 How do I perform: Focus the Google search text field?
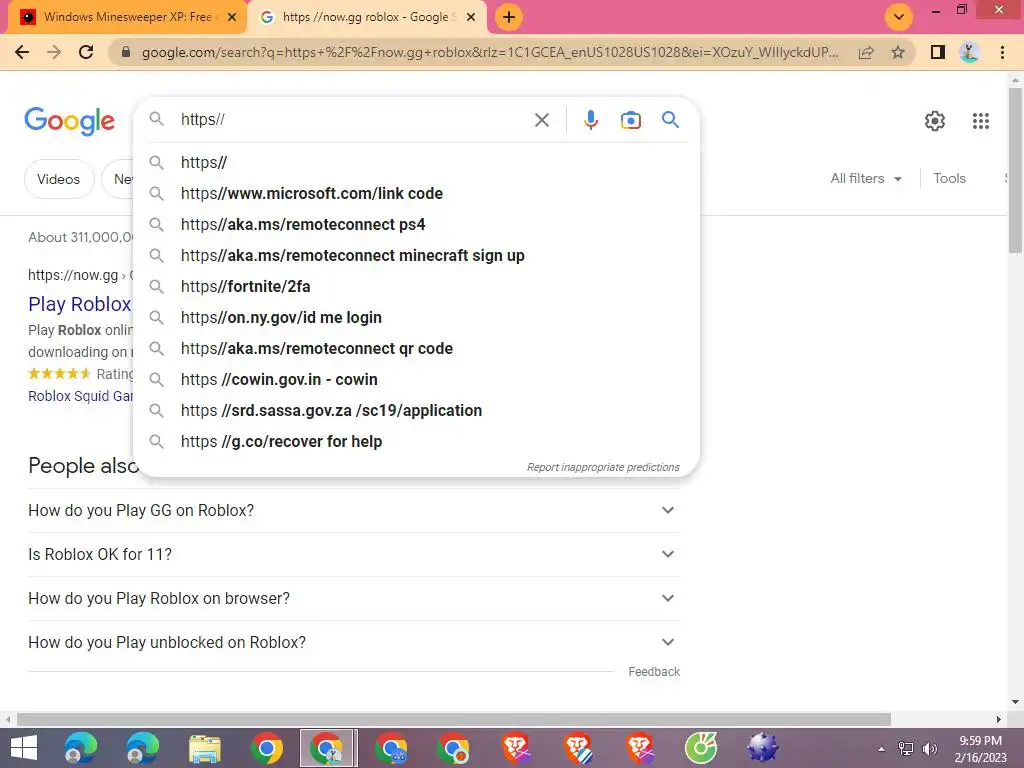pyautogui.click(x=353, y=120)
